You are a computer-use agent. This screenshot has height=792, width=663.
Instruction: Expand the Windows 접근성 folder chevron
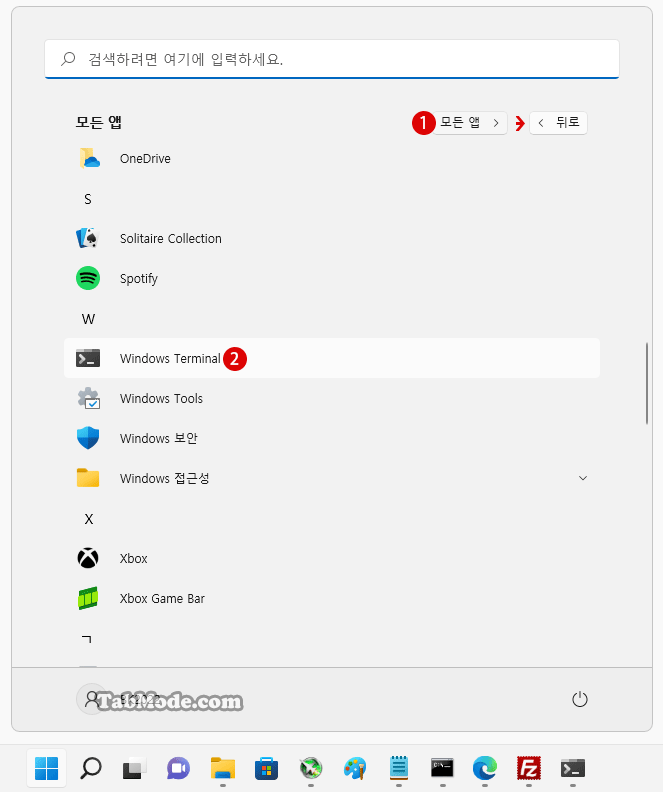[583, 478]
